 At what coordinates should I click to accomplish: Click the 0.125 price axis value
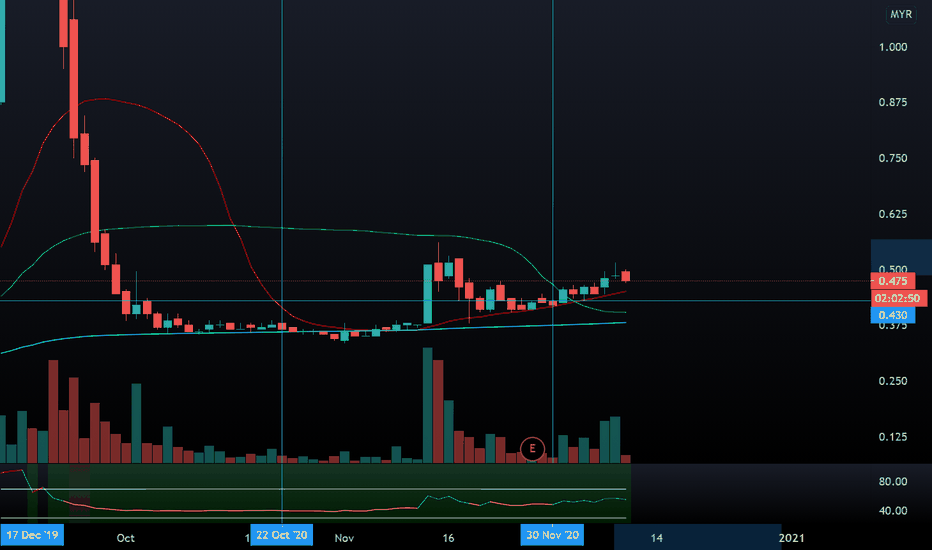pyautogui.click(x=893, y=437)
